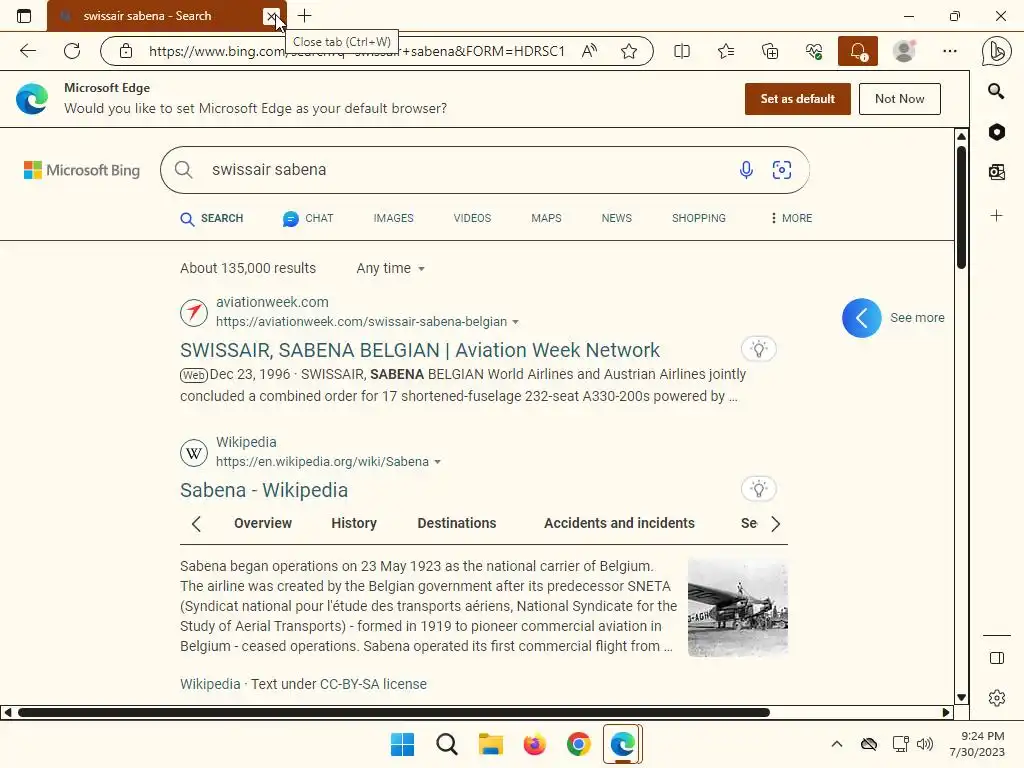Open Collections icon in toolbar
This screenshot has width=1024, height=768.
[770, 51]
